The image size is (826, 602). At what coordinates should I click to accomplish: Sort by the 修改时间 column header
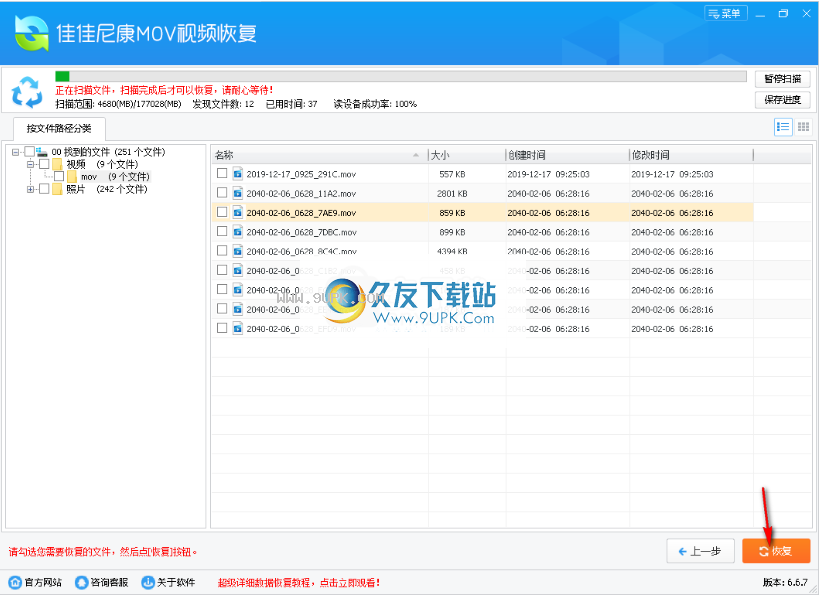click(691, 155)
